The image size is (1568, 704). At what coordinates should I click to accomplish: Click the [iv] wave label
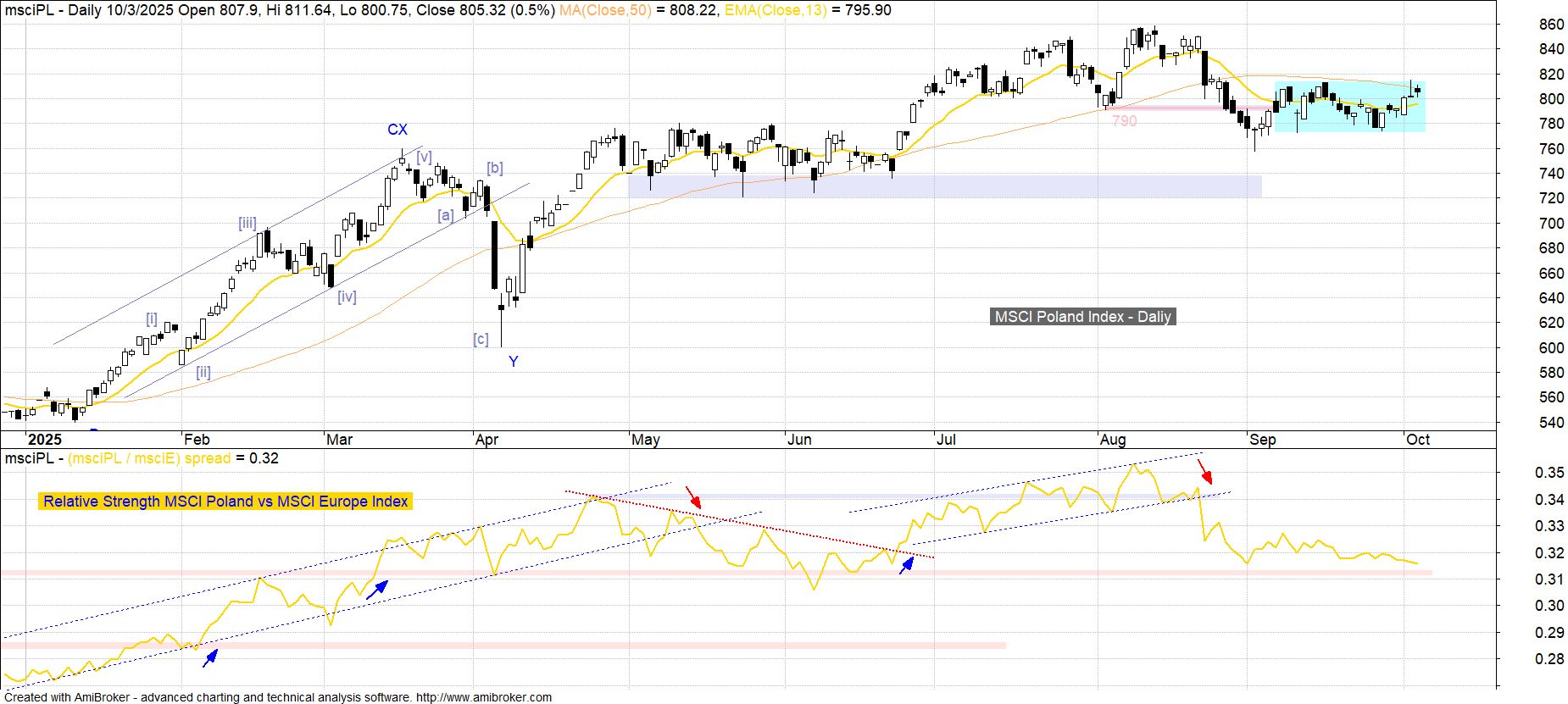[347, 297]
